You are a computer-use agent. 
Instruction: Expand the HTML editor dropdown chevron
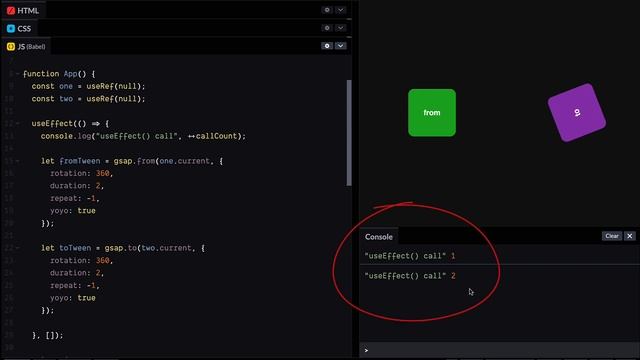pyautogui.click(x=340, y=10)
